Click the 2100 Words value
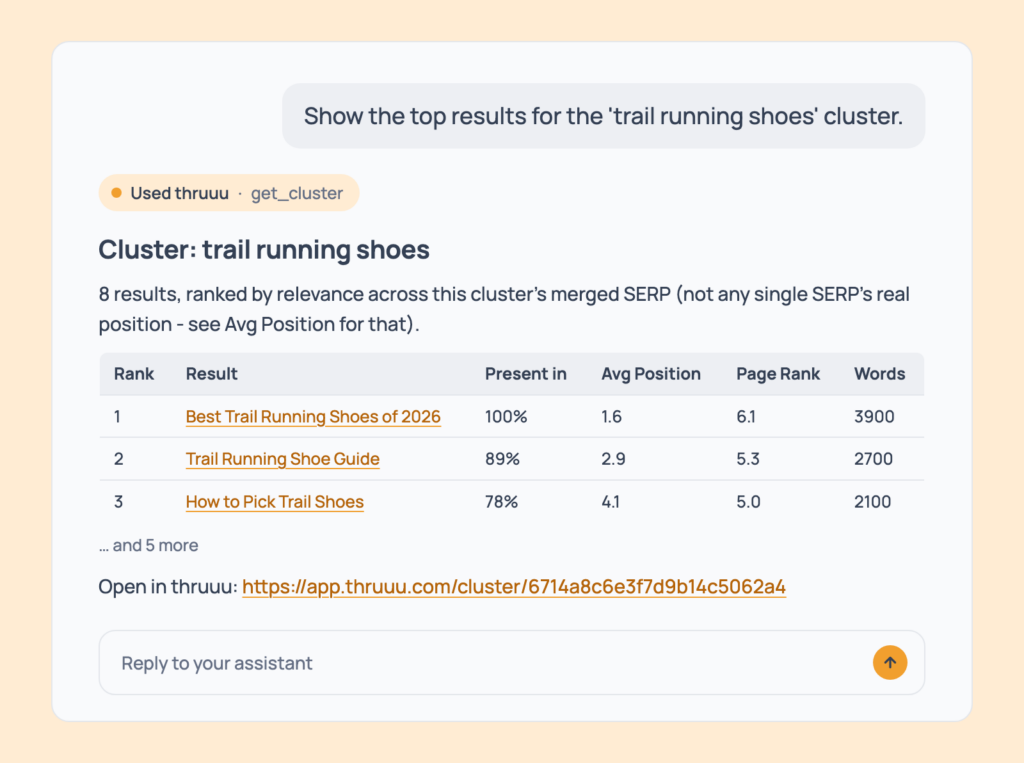 point(872,502)
